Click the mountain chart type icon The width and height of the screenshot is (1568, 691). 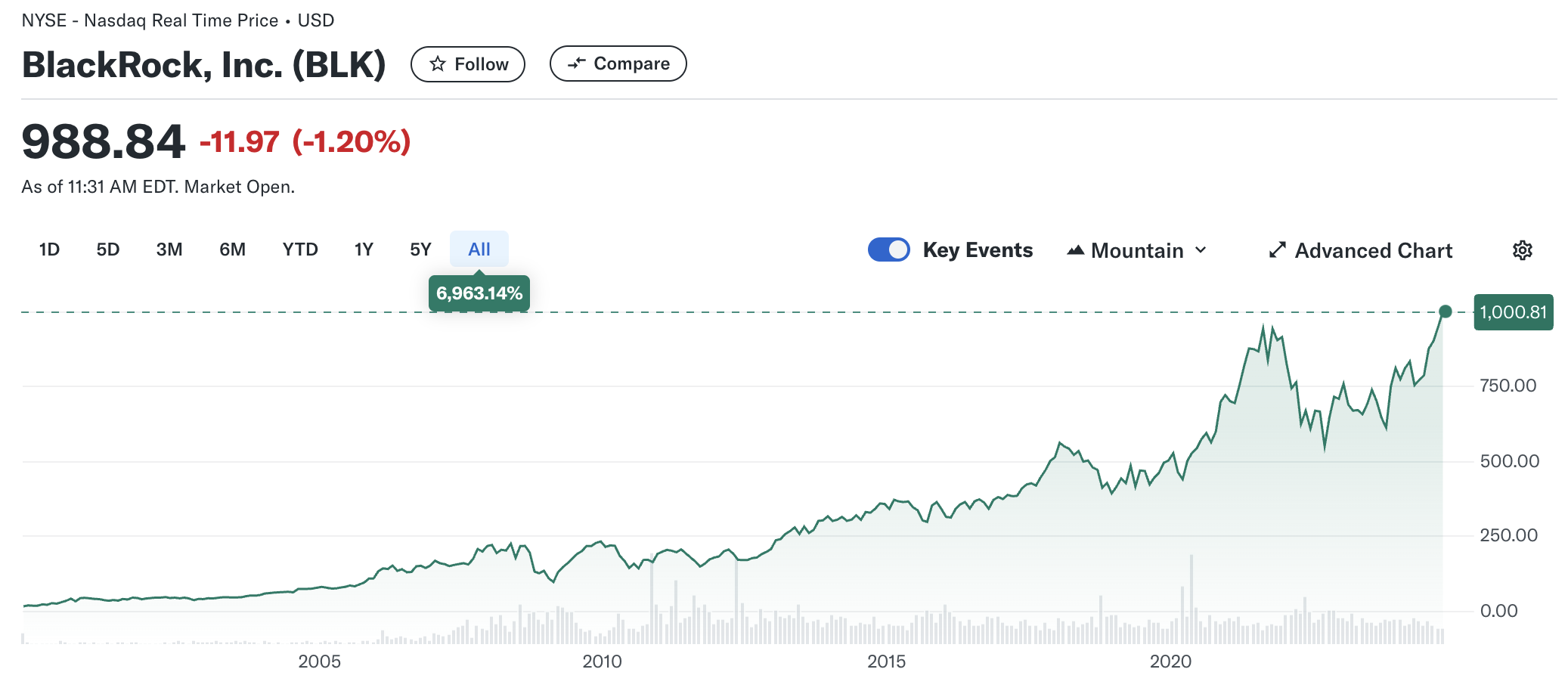point(1075,250)
